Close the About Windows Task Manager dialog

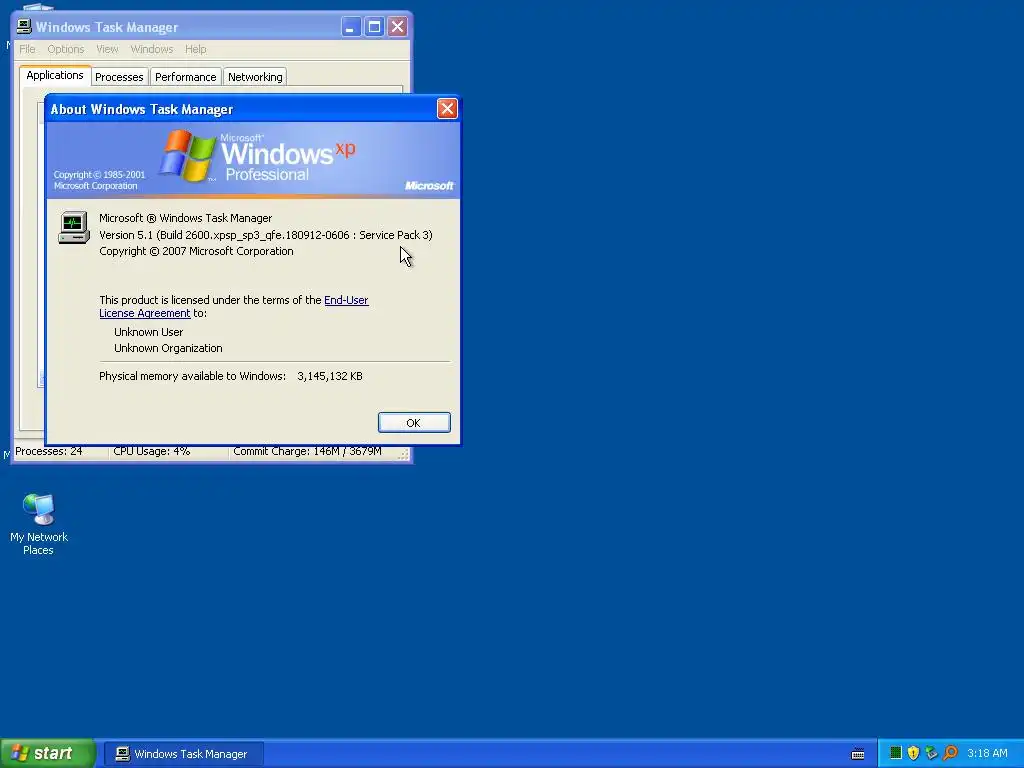(x=447, y=108)
